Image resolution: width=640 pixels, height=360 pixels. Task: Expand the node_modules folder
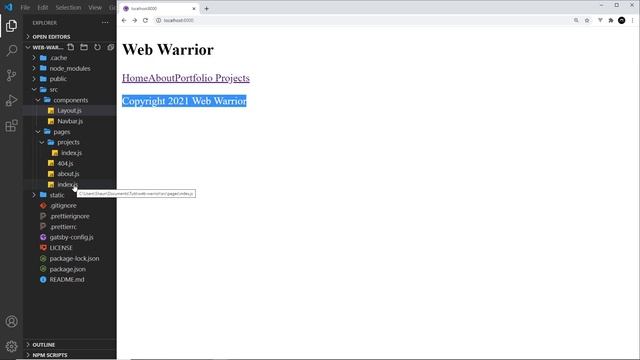(70, 69)
